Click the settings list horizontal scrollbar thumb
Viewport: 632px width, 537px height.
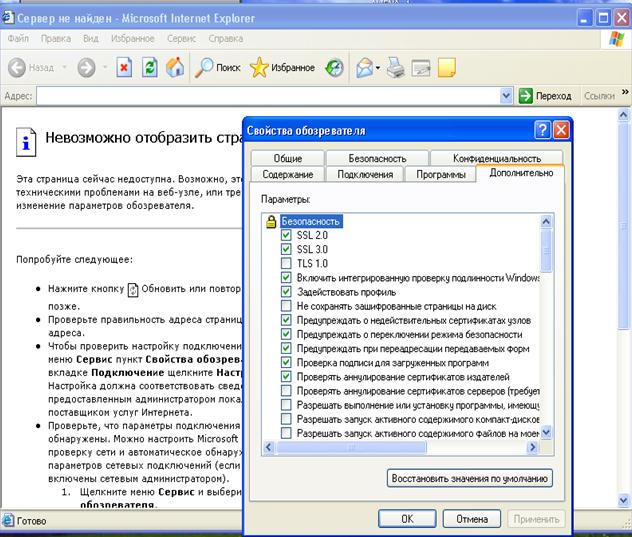[x=351, y=447]
